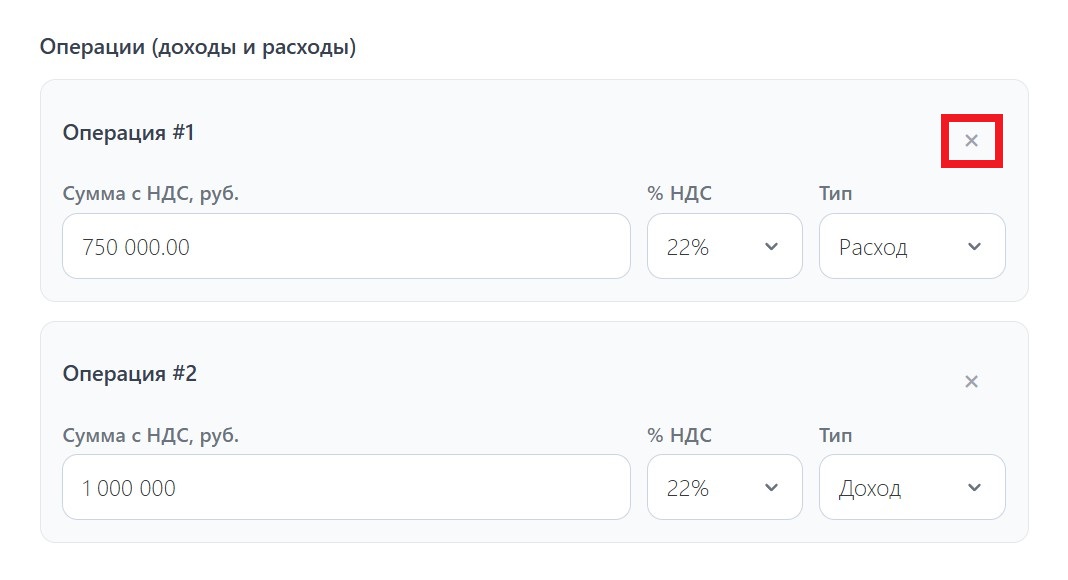Select the amount field containing 1 000 000
1068x580 pixels.
345,487
